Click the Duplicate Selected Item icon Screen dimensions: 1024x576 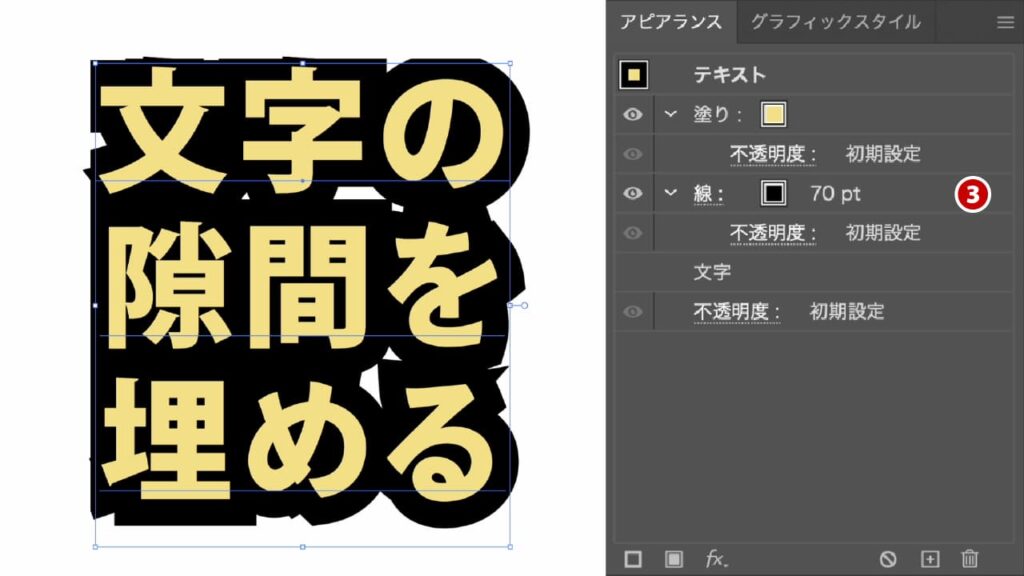pyautogui.click(x=929, y=559)
